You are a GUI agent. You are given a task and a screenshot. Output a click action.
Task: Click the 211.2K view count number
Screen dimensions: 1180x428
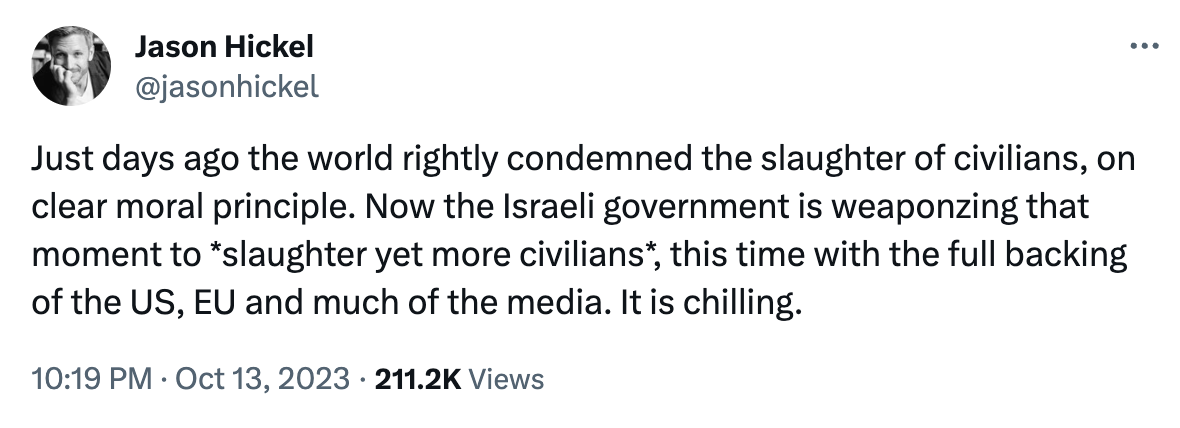(415, 379)
